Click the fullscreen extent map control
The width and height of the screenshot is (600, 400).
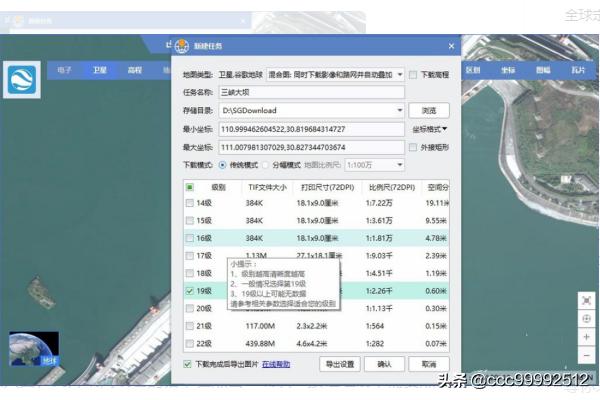(586, 300)
